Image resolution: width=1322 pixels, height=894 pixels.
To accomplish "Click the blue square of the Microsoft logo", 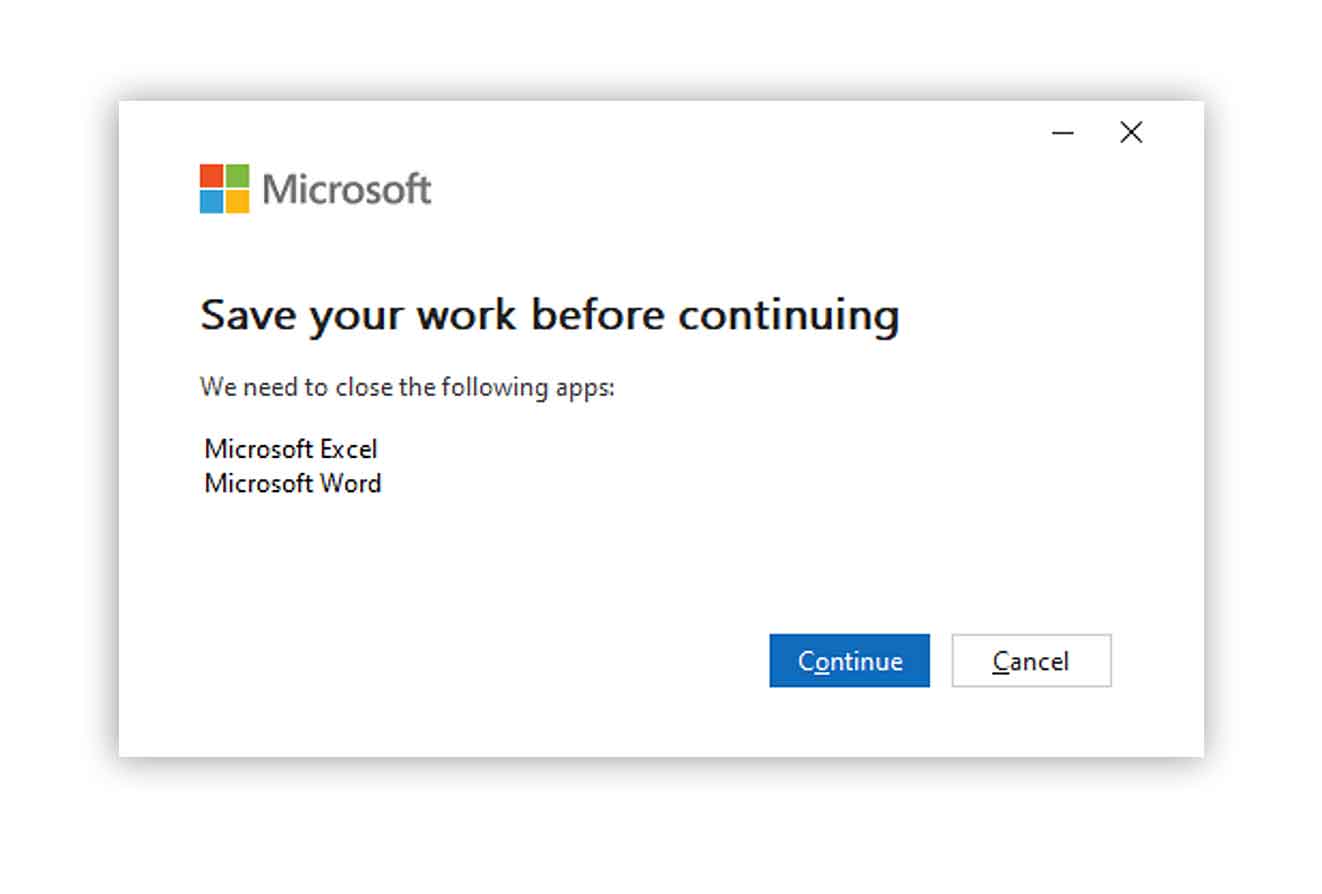I will click(211, 202).
